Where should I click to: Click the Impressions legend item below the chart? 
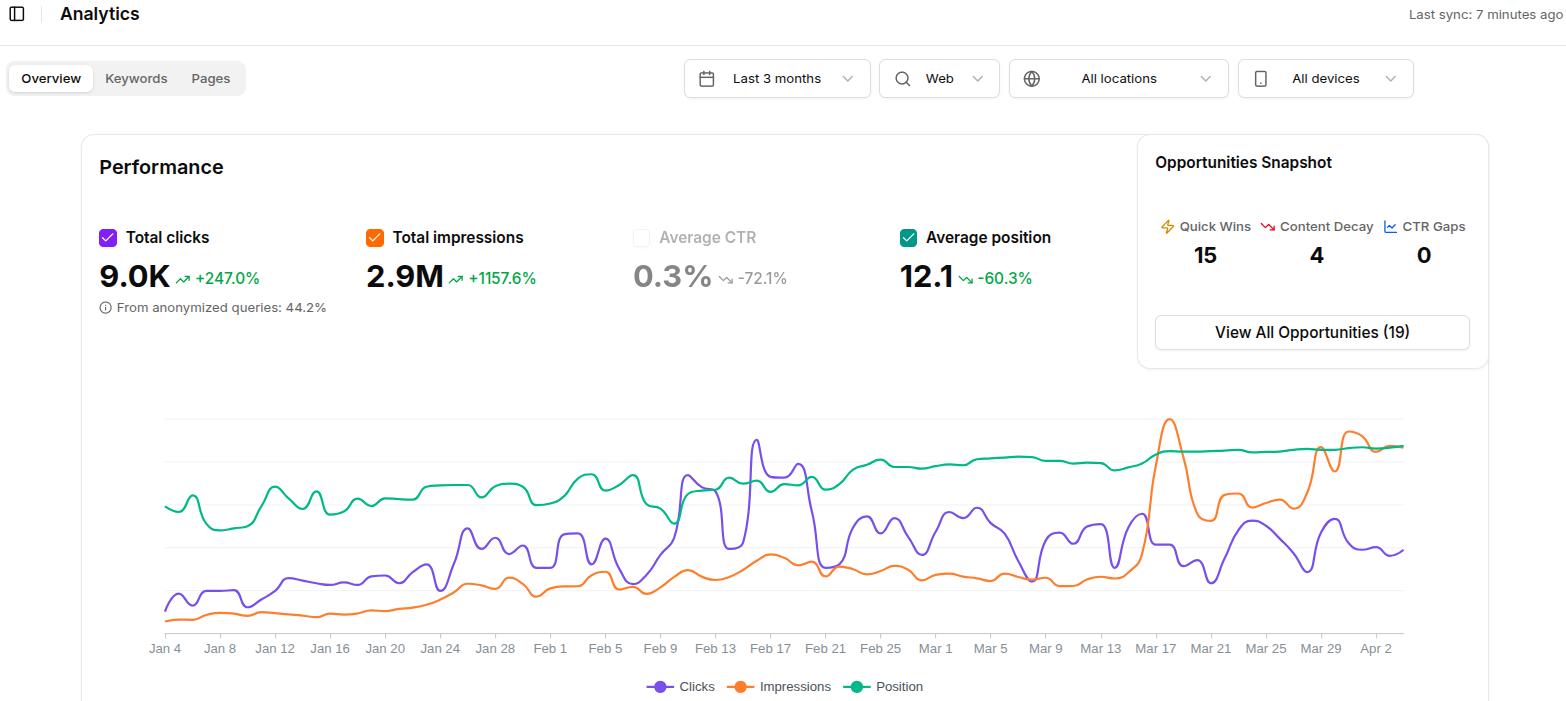780,686
